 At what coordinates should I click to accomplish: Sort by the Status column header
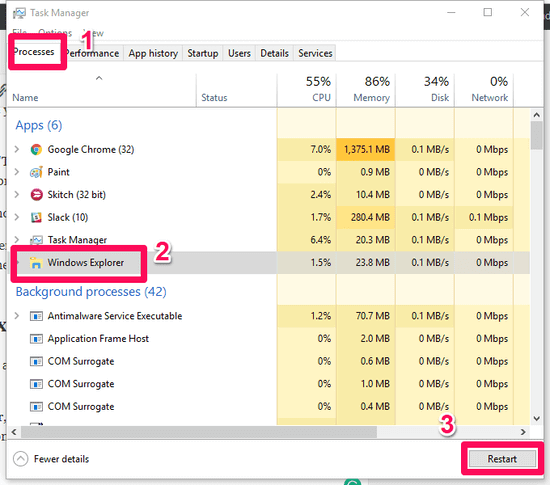214,98
